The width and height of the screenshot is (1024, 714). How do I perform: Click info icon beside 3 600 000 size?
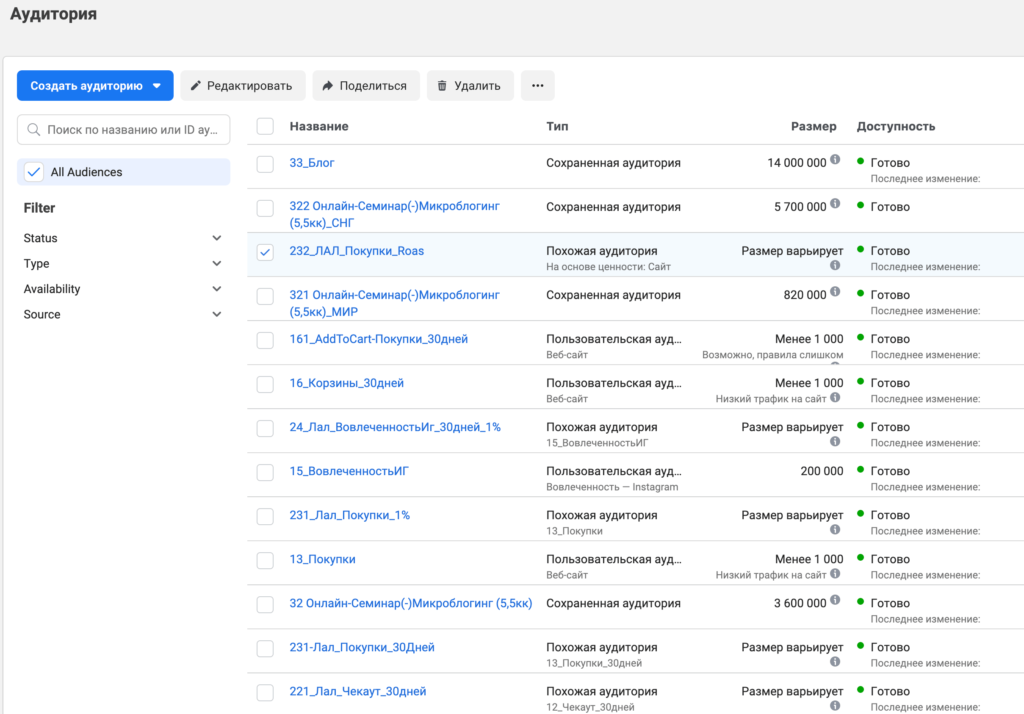835,602
